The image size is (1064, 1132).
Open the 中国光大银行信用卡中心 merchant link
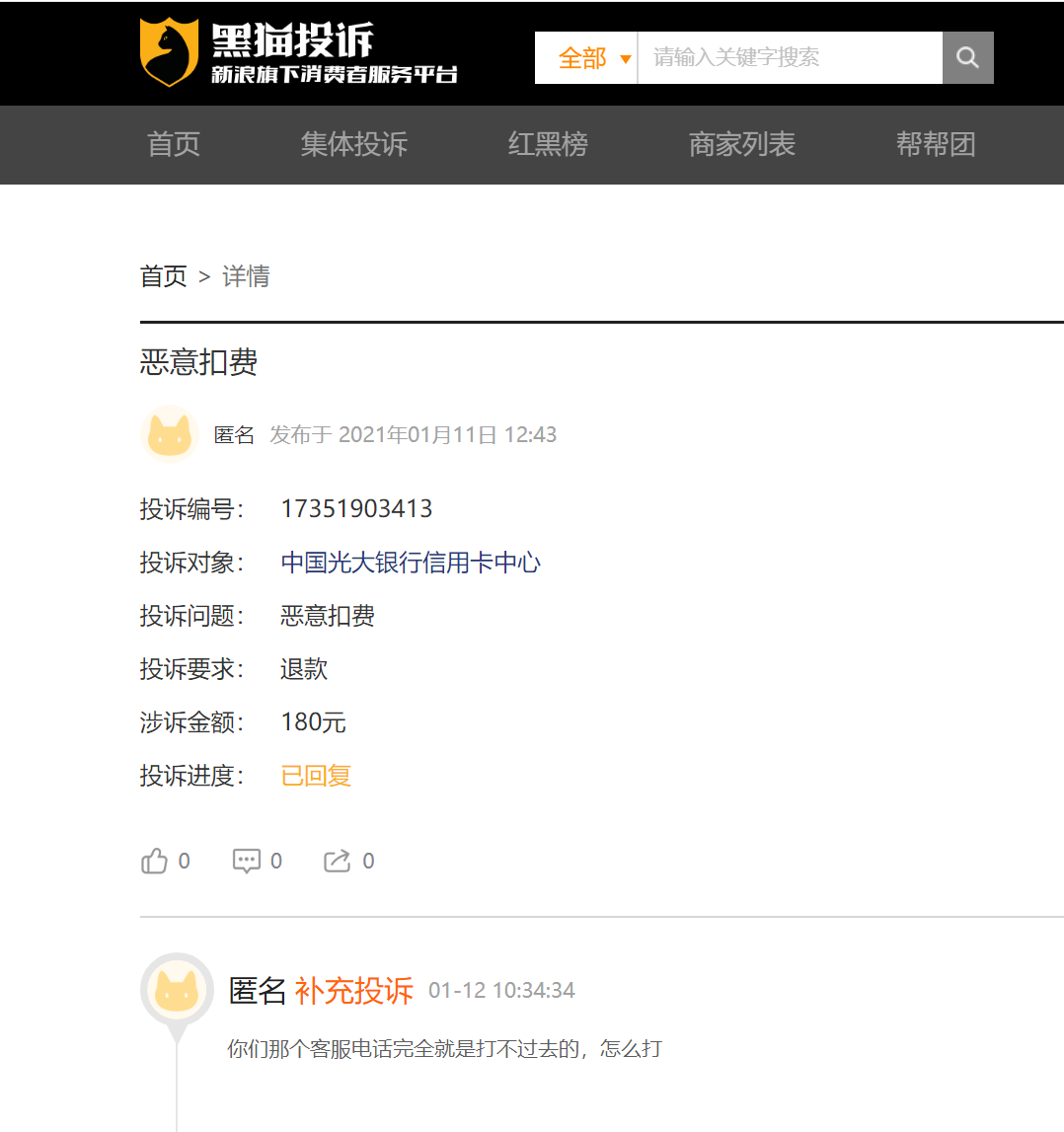[411, 563]
